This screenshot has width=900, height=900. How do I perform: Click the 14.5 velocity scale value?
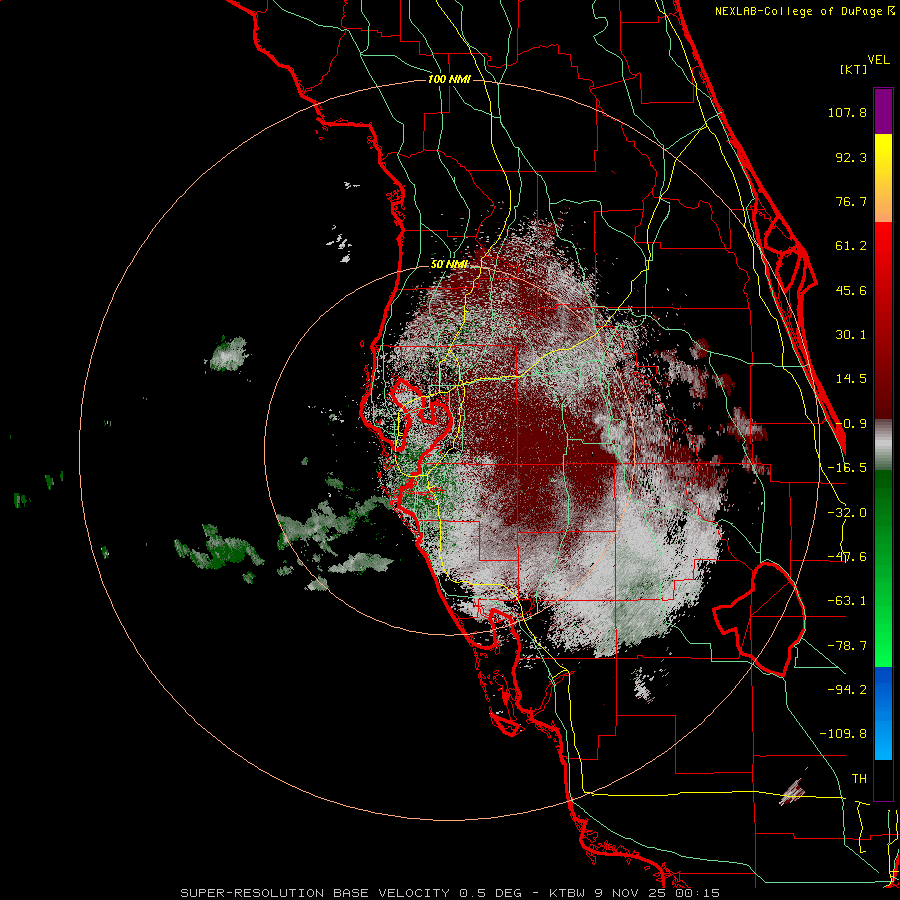[x=851, y=379]
